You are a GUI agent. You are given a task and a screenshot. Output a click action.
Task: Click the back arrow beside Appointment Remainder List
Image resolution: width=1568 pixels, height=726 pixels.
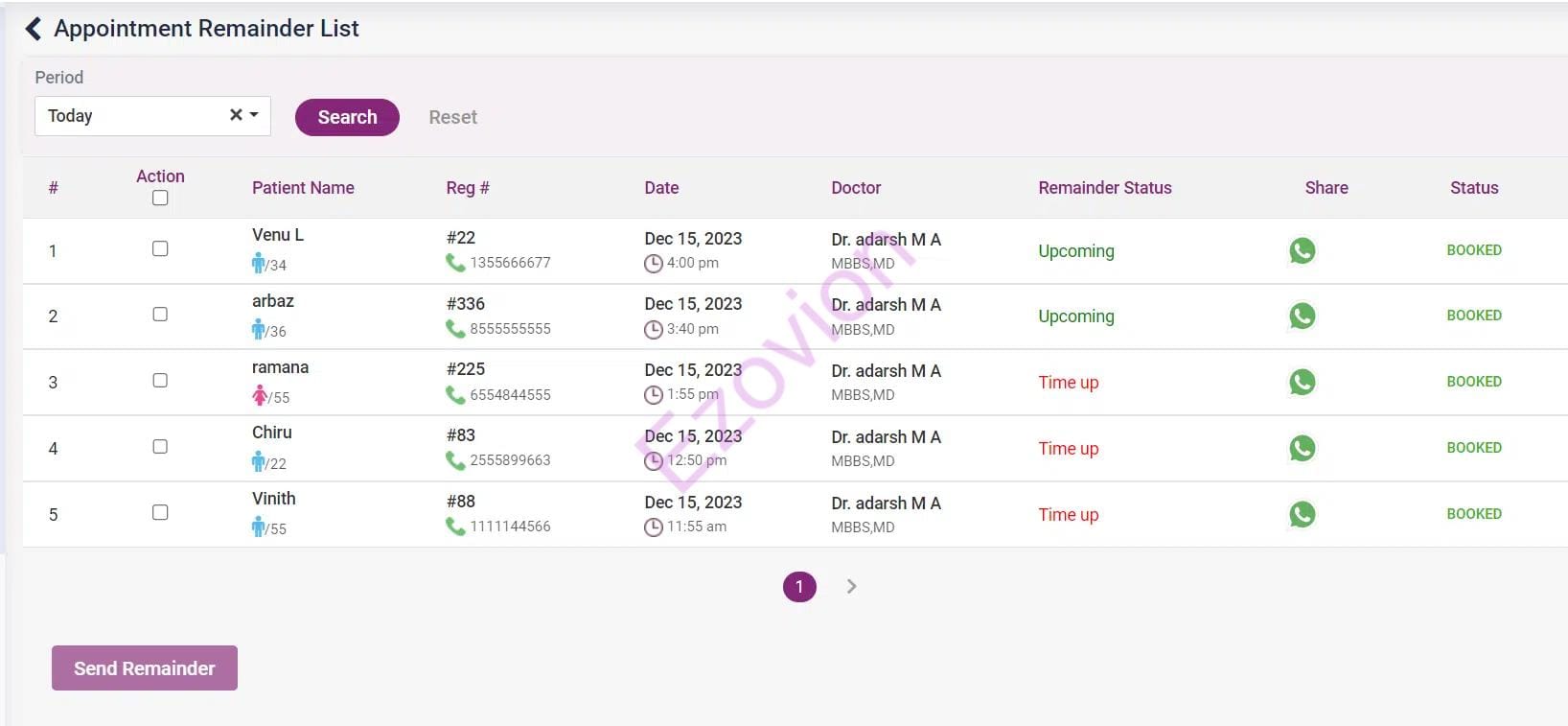click(x=34, y=29)
